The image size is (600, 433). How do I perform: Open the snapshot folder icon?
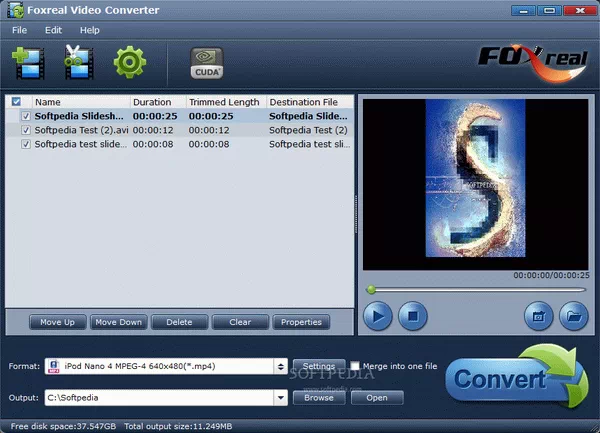574,316
